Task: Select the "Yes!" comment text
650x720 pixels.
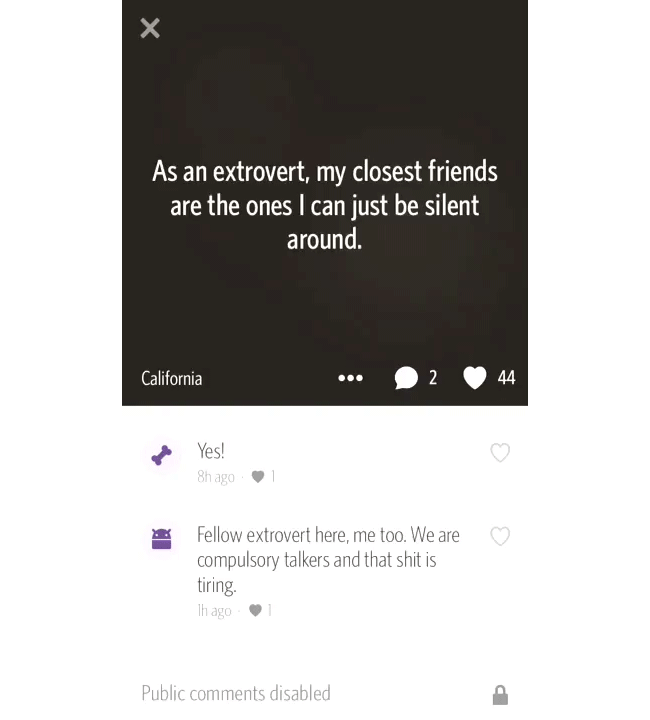Action: pyautogui.click(x=211, y=451)
